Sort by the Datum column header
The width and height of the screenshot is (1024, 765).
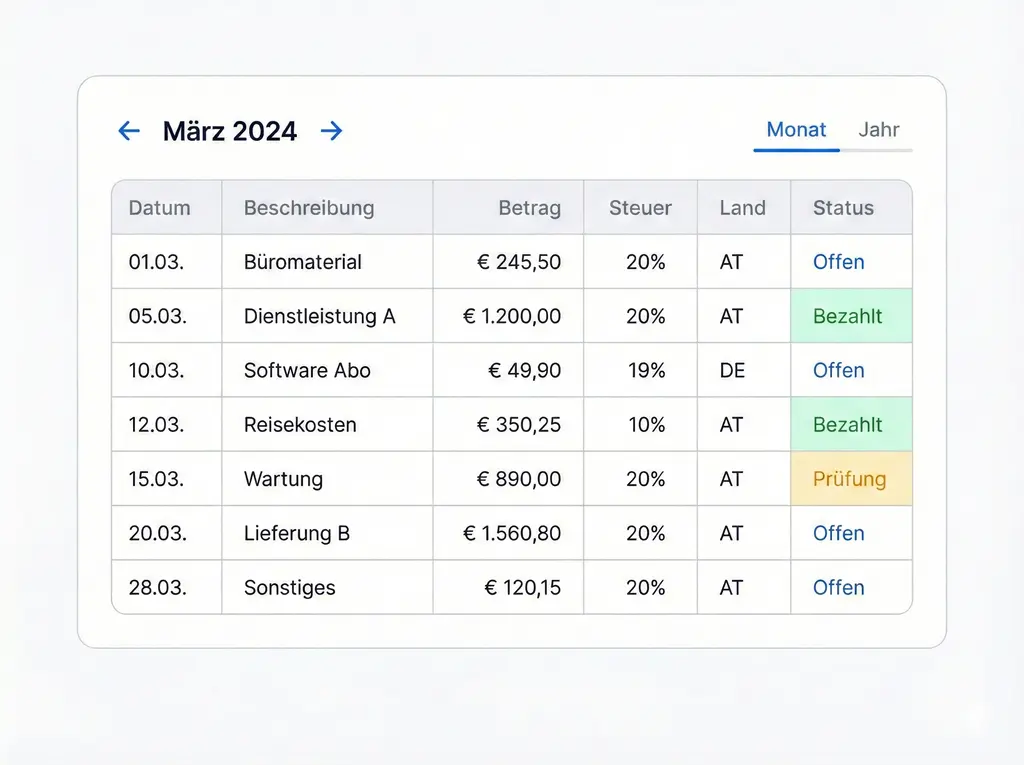coord(160,208)
